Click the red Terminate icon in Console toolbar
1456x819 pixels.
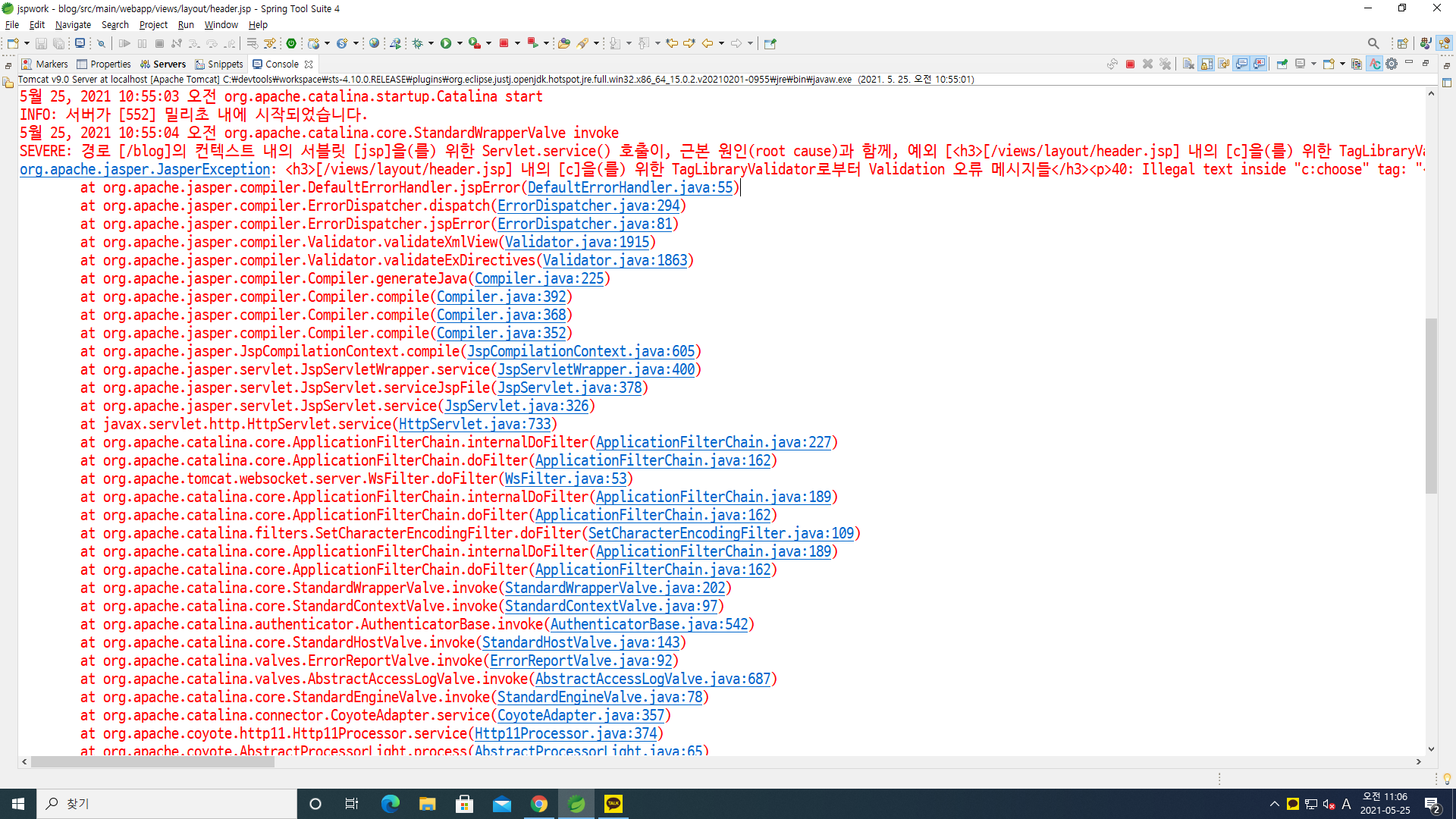pyautogui.click(x=1130, y=64)
